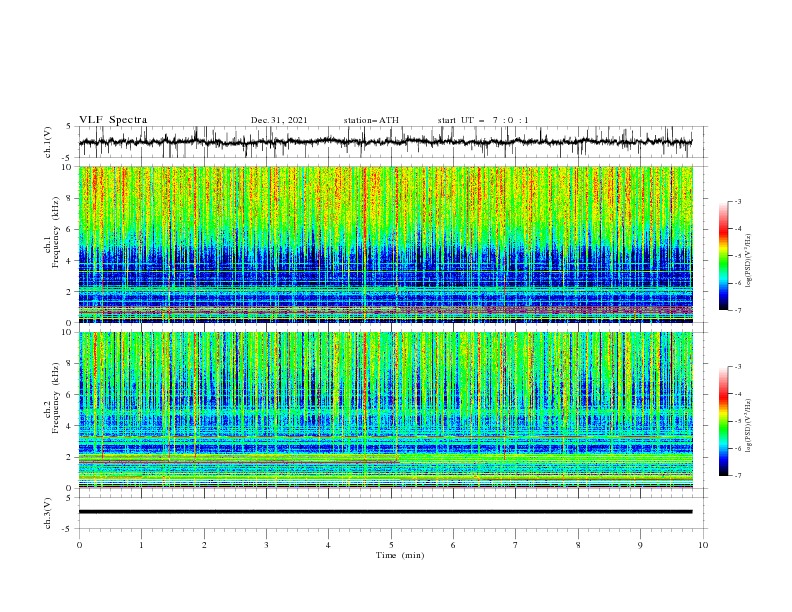Screen dimensions: 792x612
Task: Click the ch.1 waveform trace panel
Action: pyautogui.click(x=393, y=142)
